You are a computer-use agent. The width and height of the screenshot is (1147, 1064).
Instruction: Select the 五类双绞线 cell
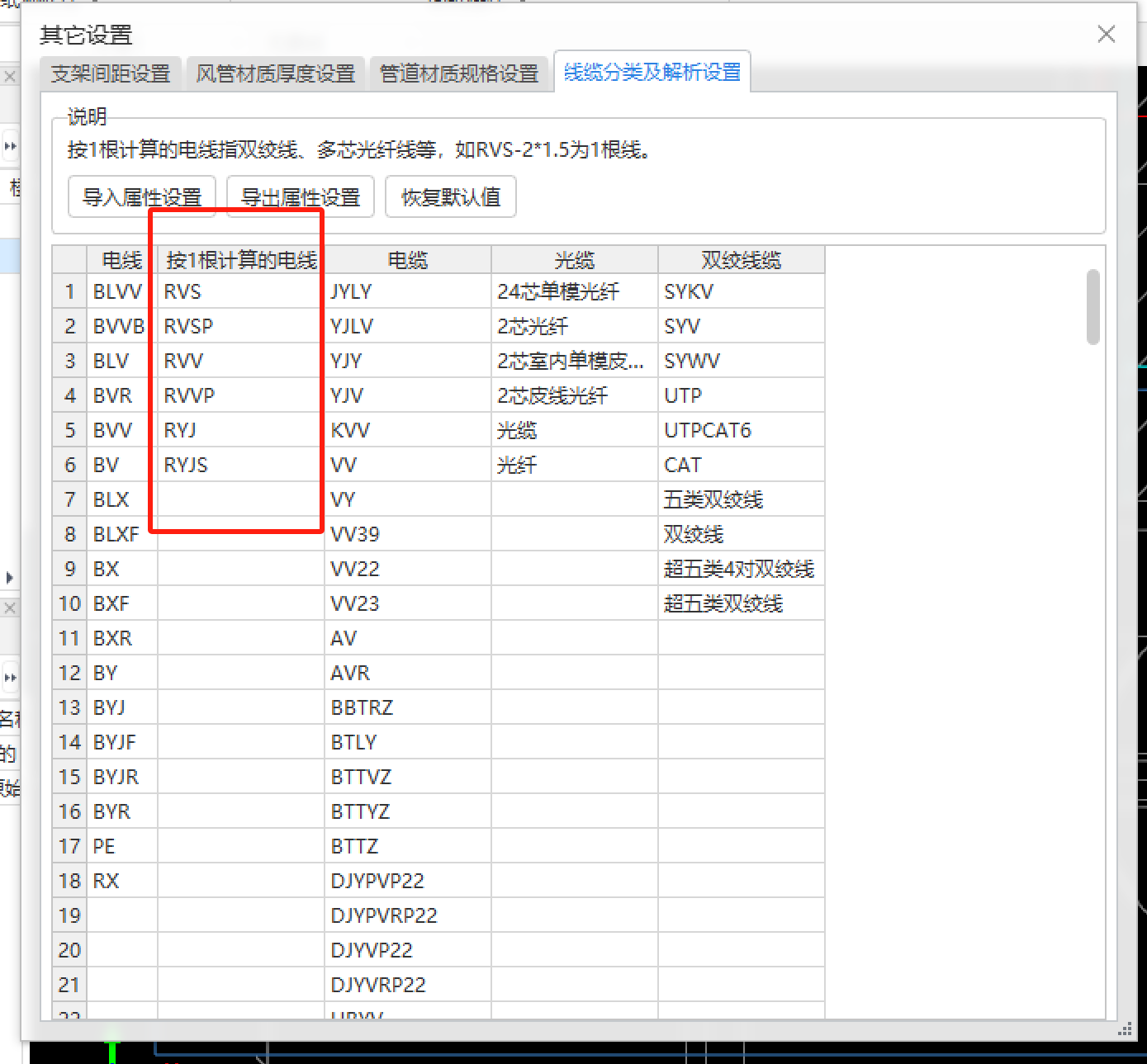tap(742, 499)
